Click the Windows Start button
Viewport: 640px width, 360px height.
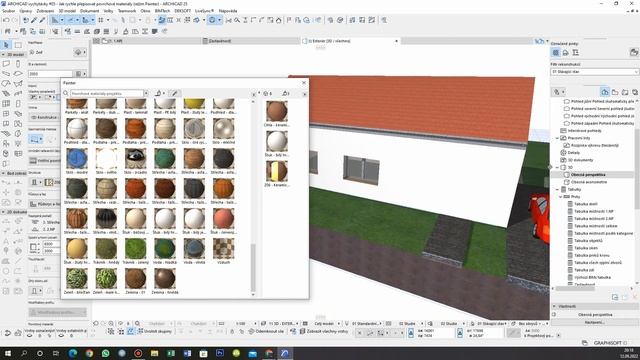pos(7,353)
